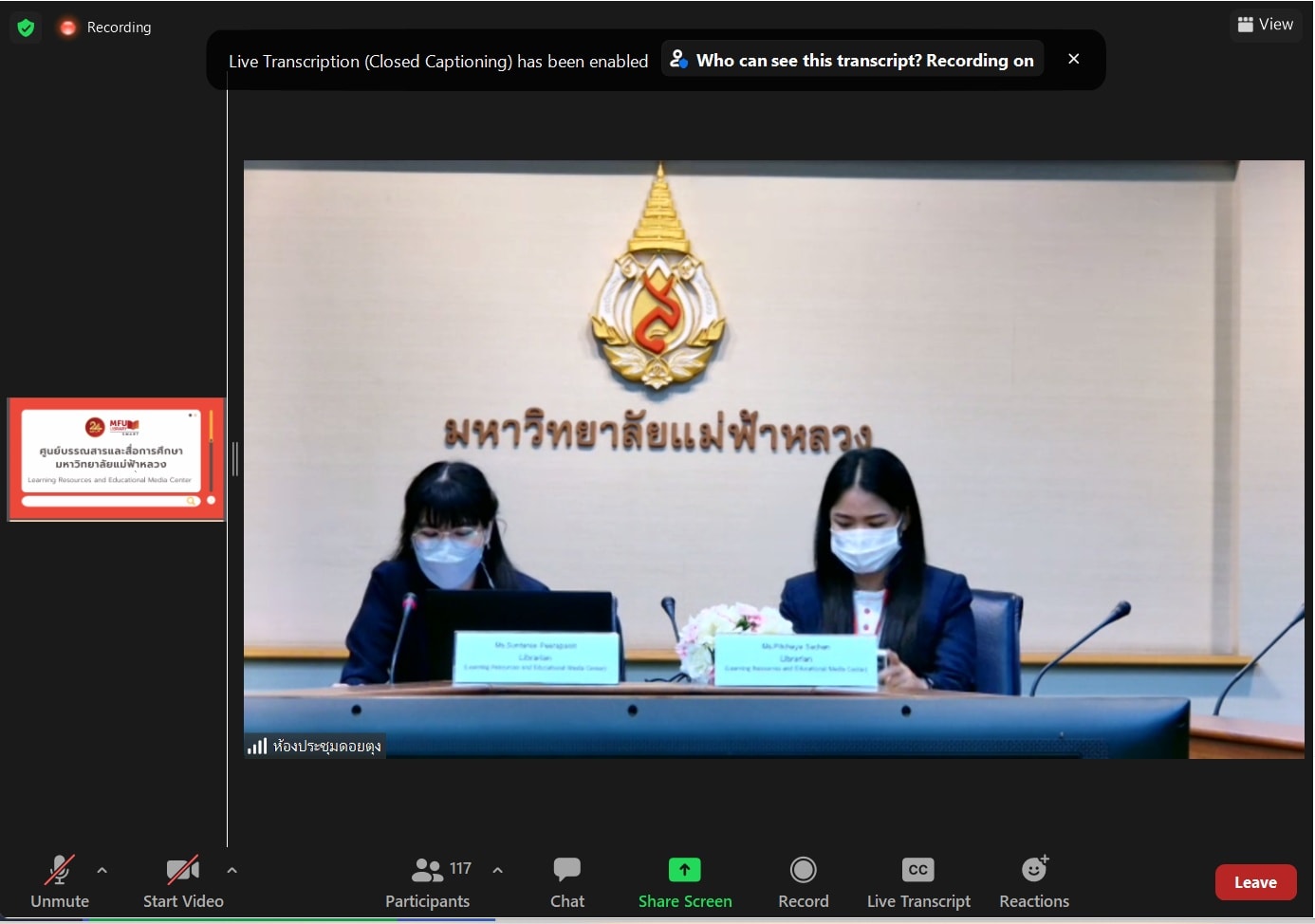Screen dimensions: 1315x924
Task: Open audio options arrow next to Unmute
Action: [102, 870]
